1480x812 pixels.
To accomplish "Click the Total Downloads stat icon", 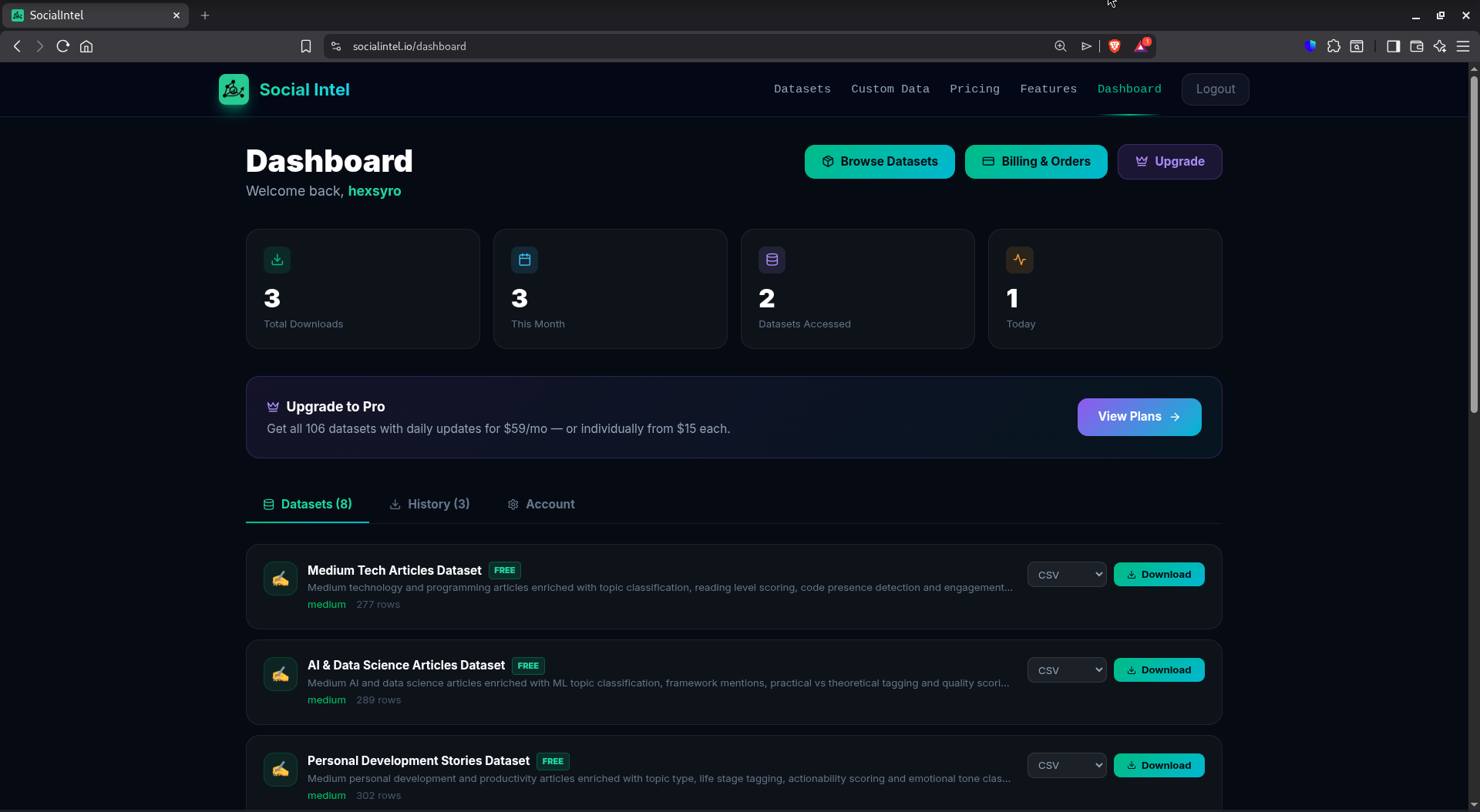I will point(277,260).
